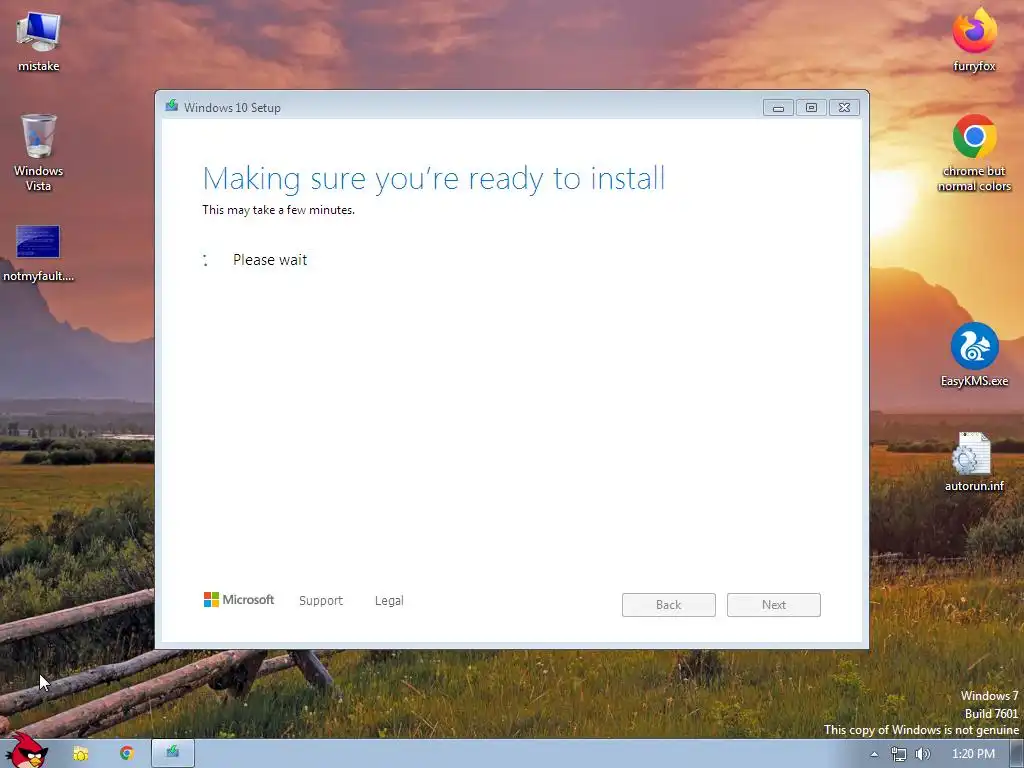Select the 'chrome but normal colors' icon
The height and width of the screenshot is (768, 1024).
[x=974, y=153]
